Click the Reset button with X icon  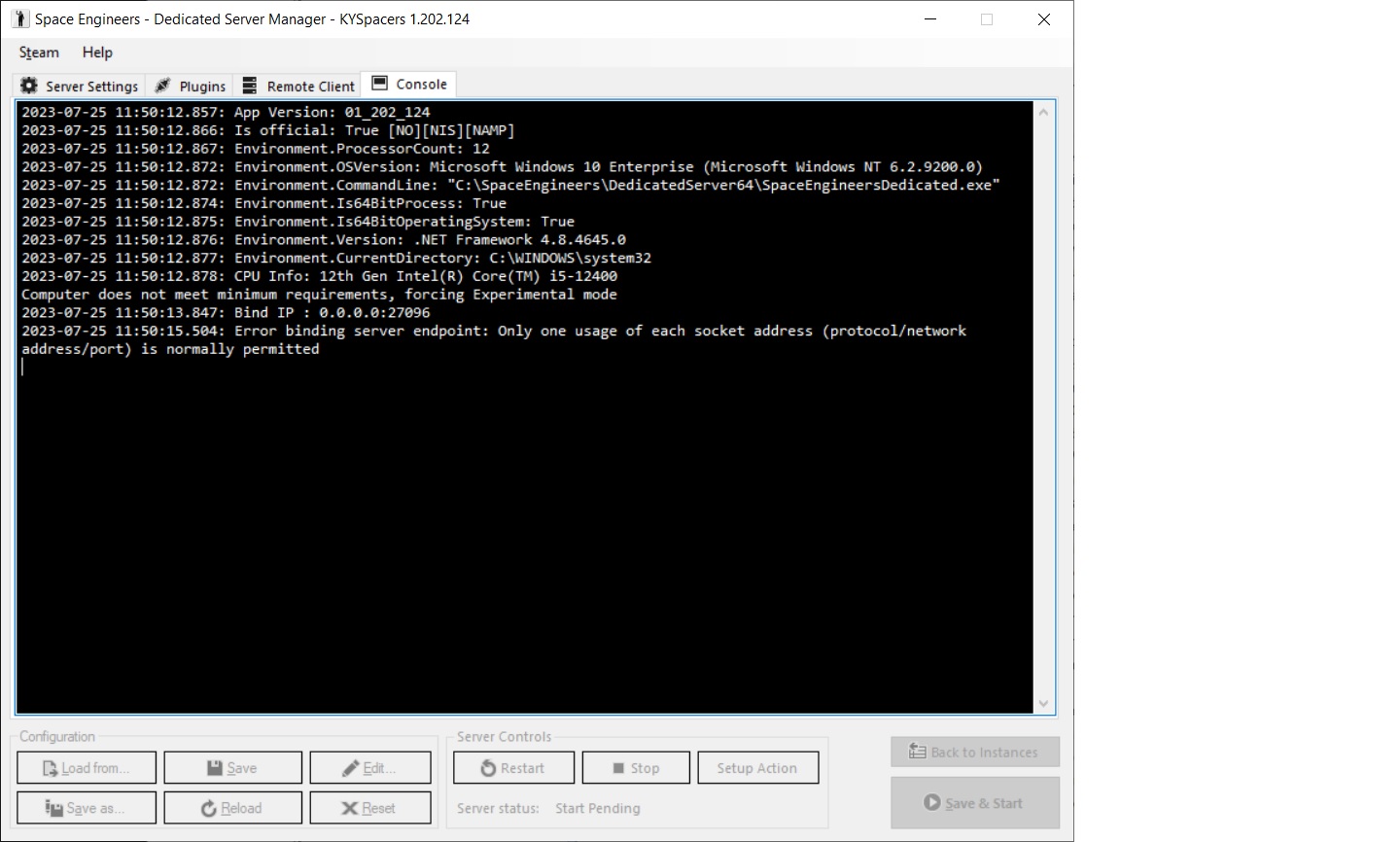369,808
